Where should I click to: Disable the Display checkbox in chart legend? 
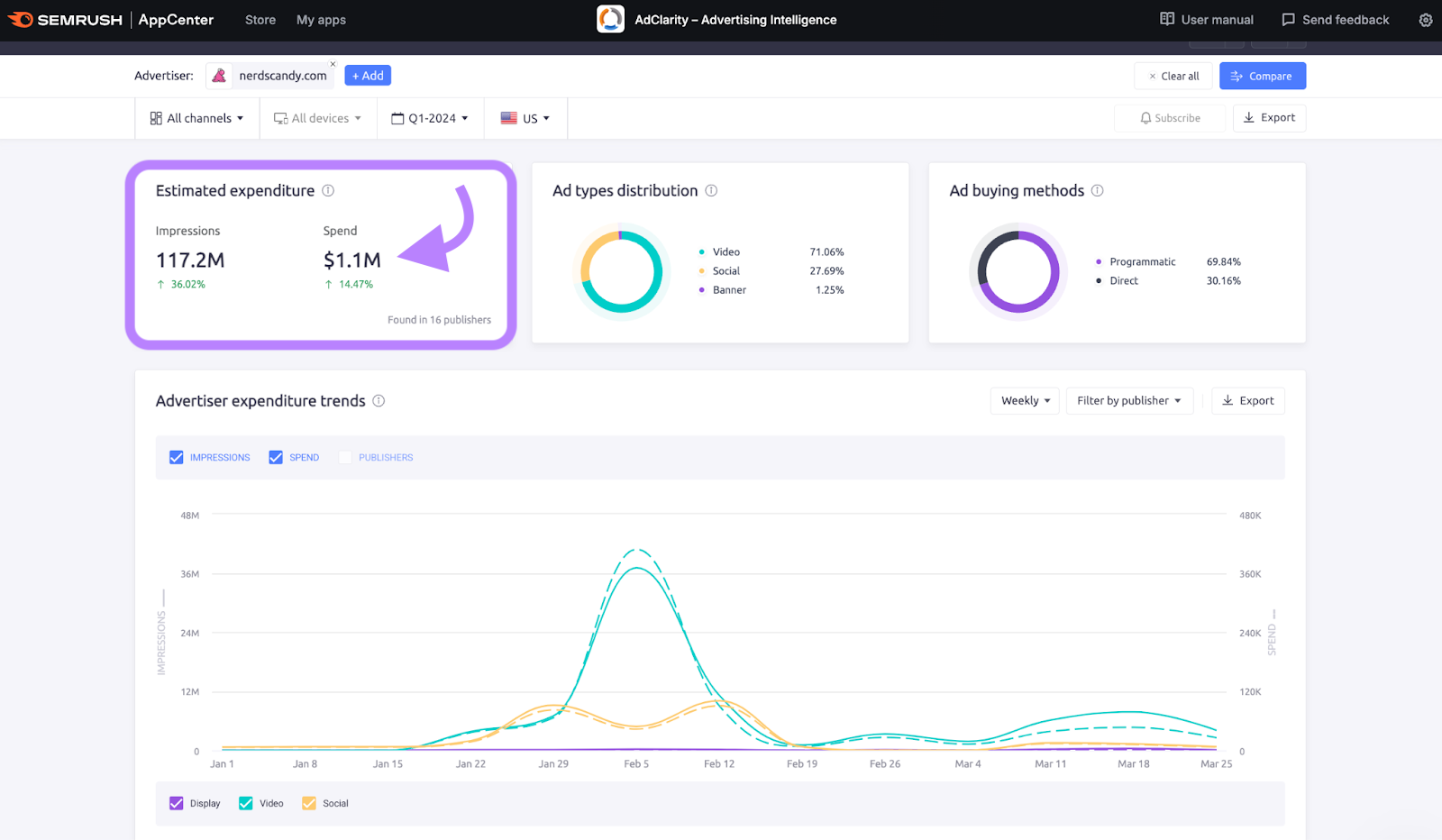coord(176,802)
